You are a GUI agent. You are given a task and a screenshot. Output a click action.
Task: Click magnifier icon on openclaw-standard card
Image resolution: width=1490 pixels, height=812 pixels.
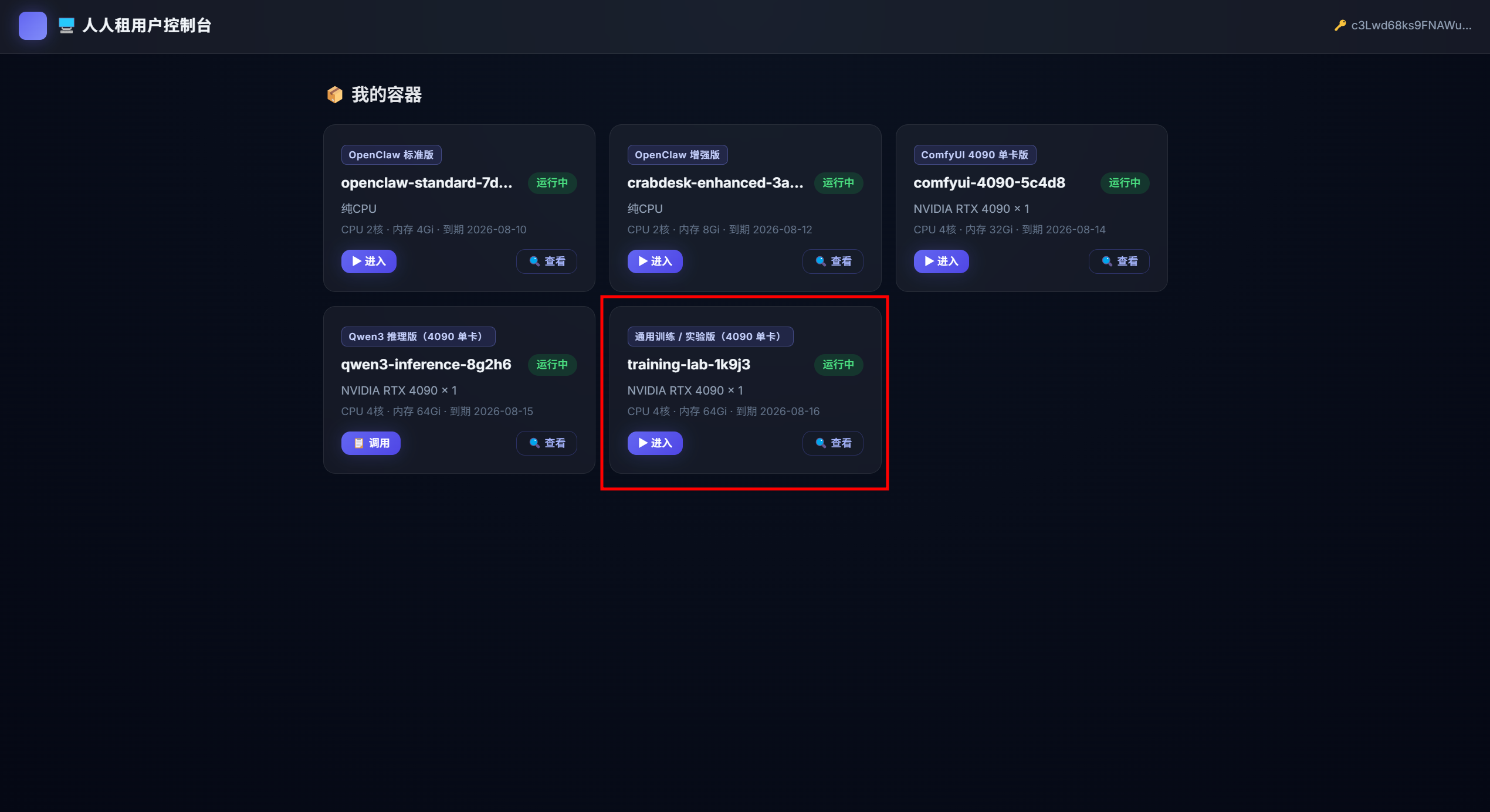534,261
